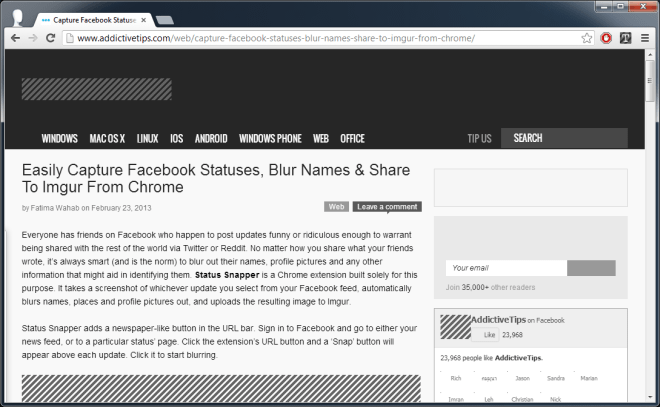Open the Chrome hamburger menu

645,38
